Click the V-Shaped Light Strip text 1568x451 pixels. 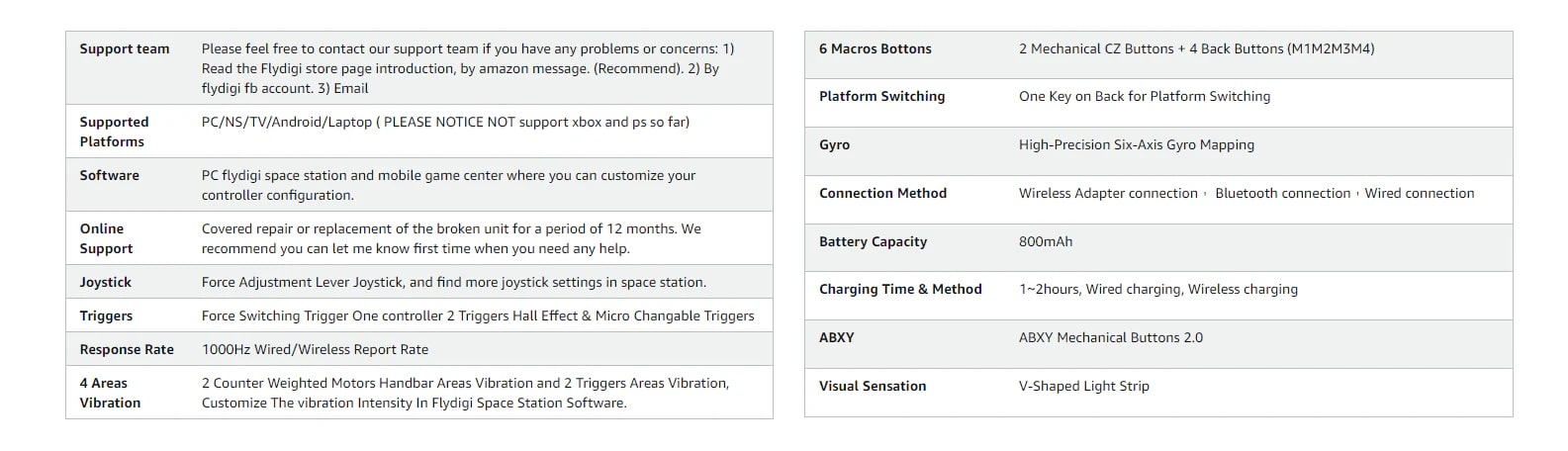pos(1083,386)
